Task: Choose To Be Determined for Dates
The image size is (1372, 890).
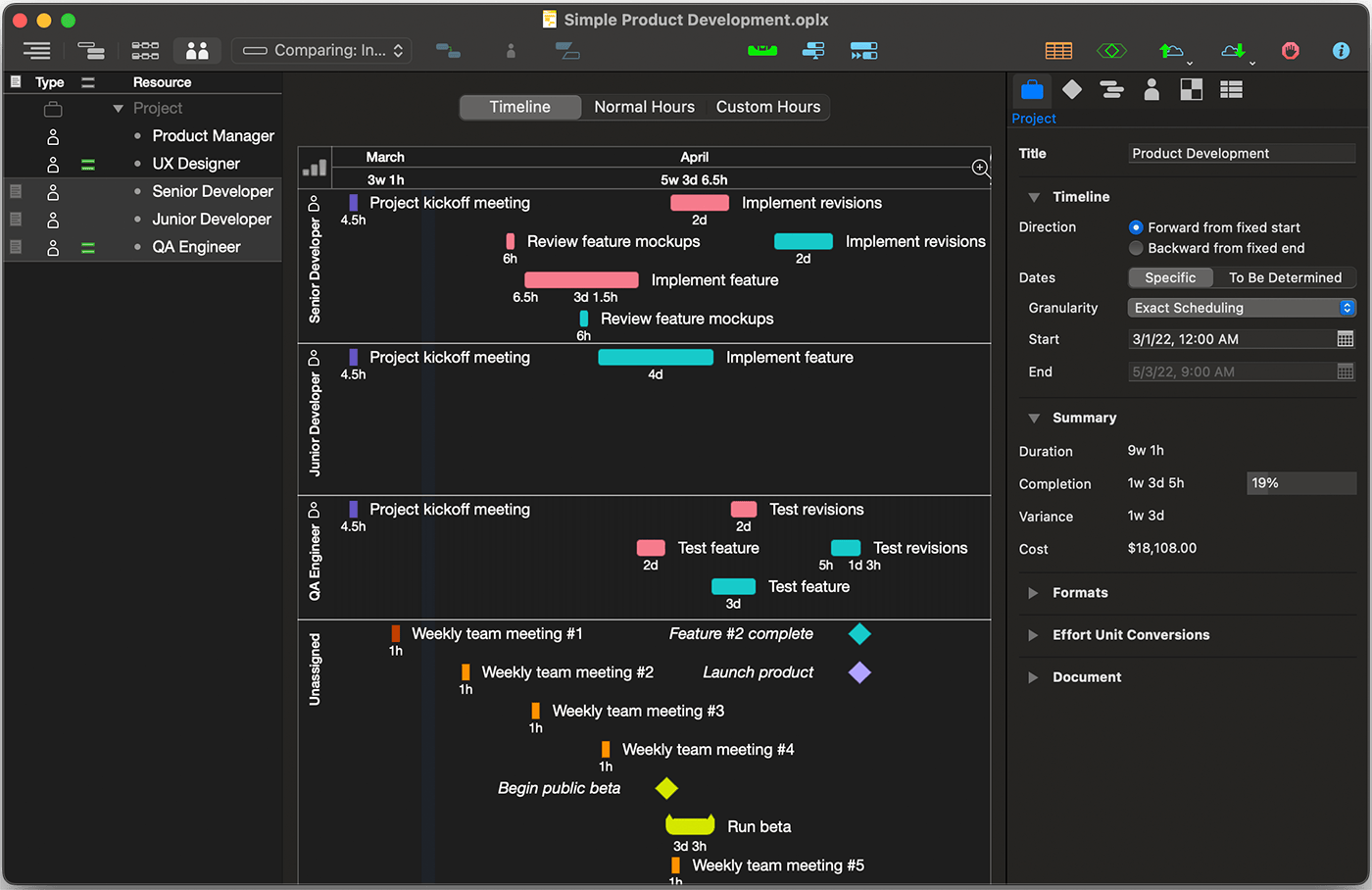Action: click(x=1285, y=278)
